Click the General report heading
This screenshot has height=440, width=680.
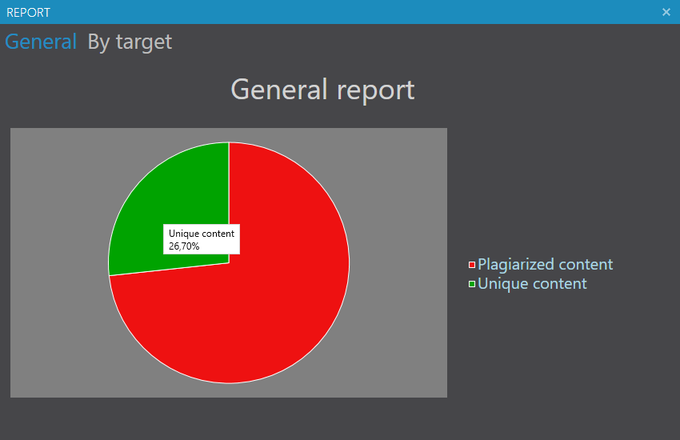click(x=323, y=90)
